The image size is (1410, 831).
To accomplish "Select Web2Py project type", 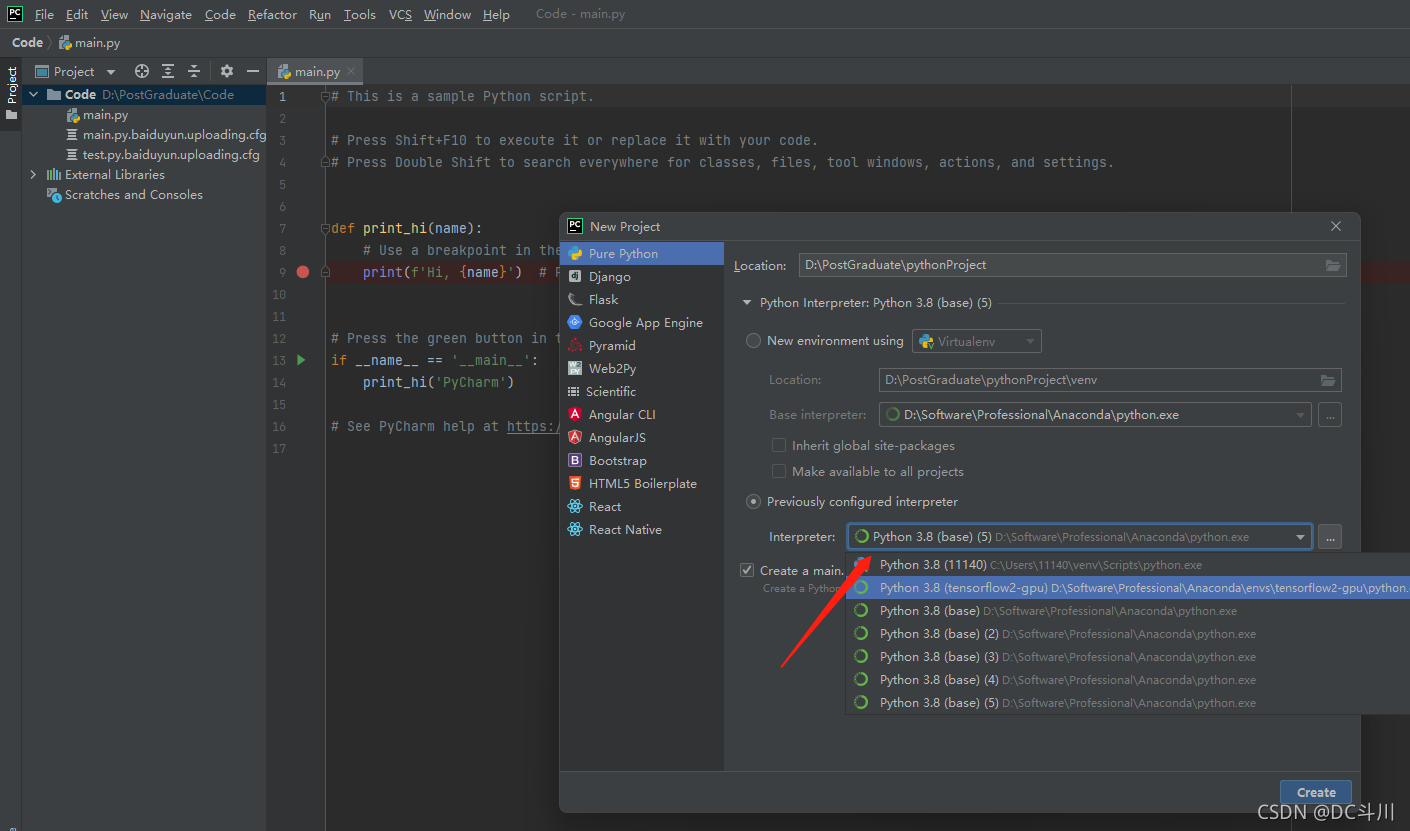I will 642,369.
